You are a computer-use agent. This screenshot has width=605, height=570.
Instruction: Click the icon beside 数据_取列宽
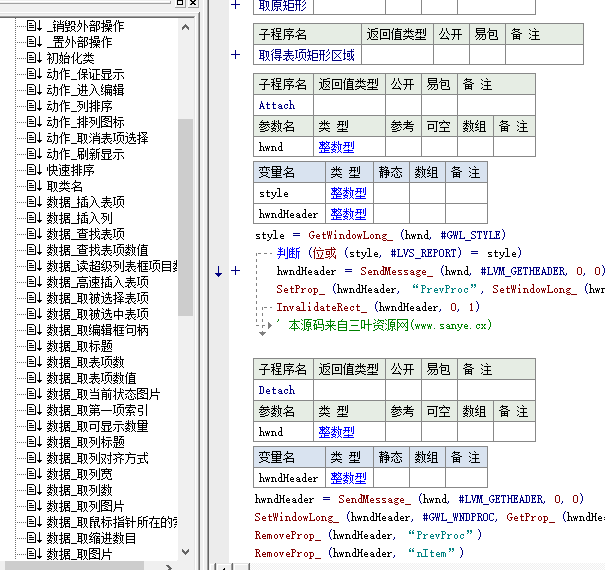pyautogui.click(x=33, y=474)
